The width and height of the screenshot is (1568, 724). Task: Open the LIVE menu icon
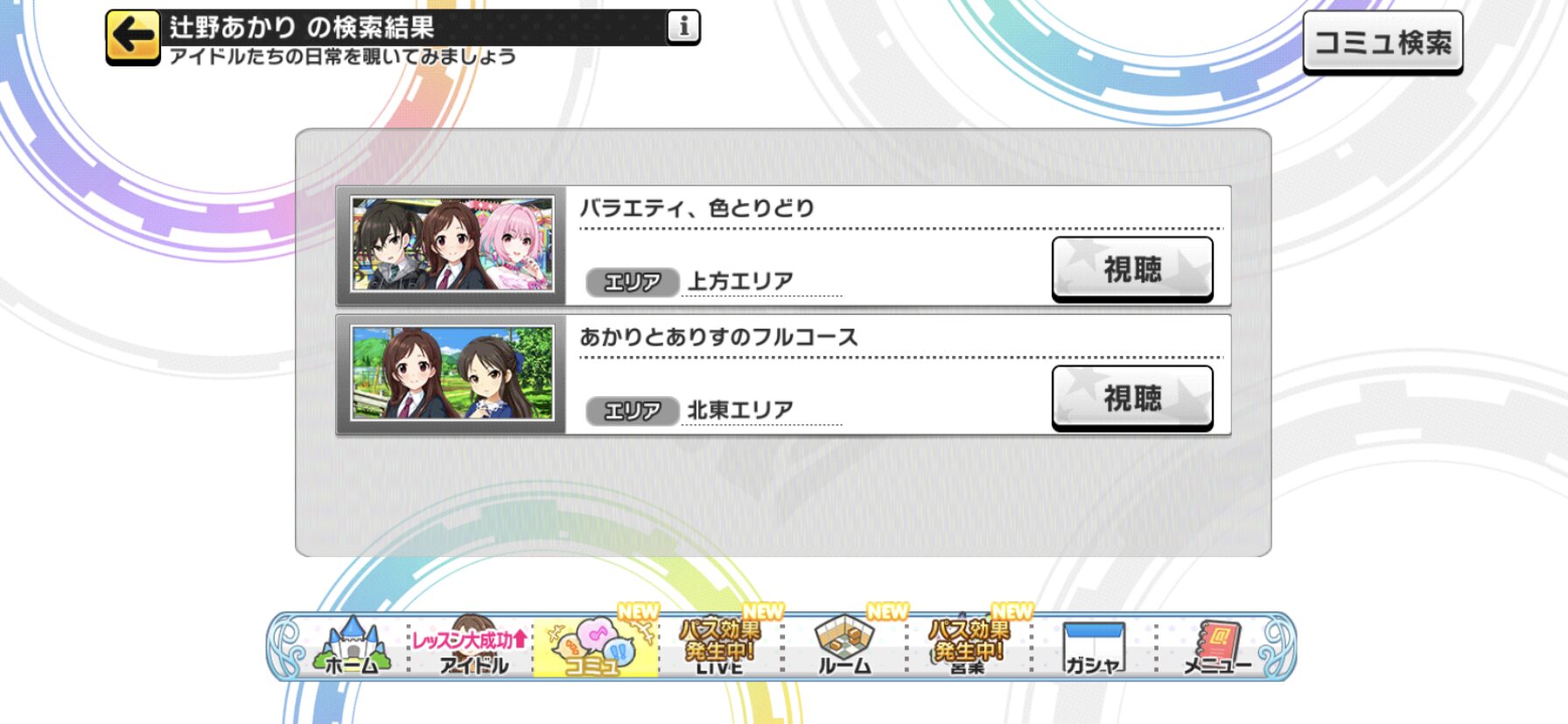pos(719,646)
